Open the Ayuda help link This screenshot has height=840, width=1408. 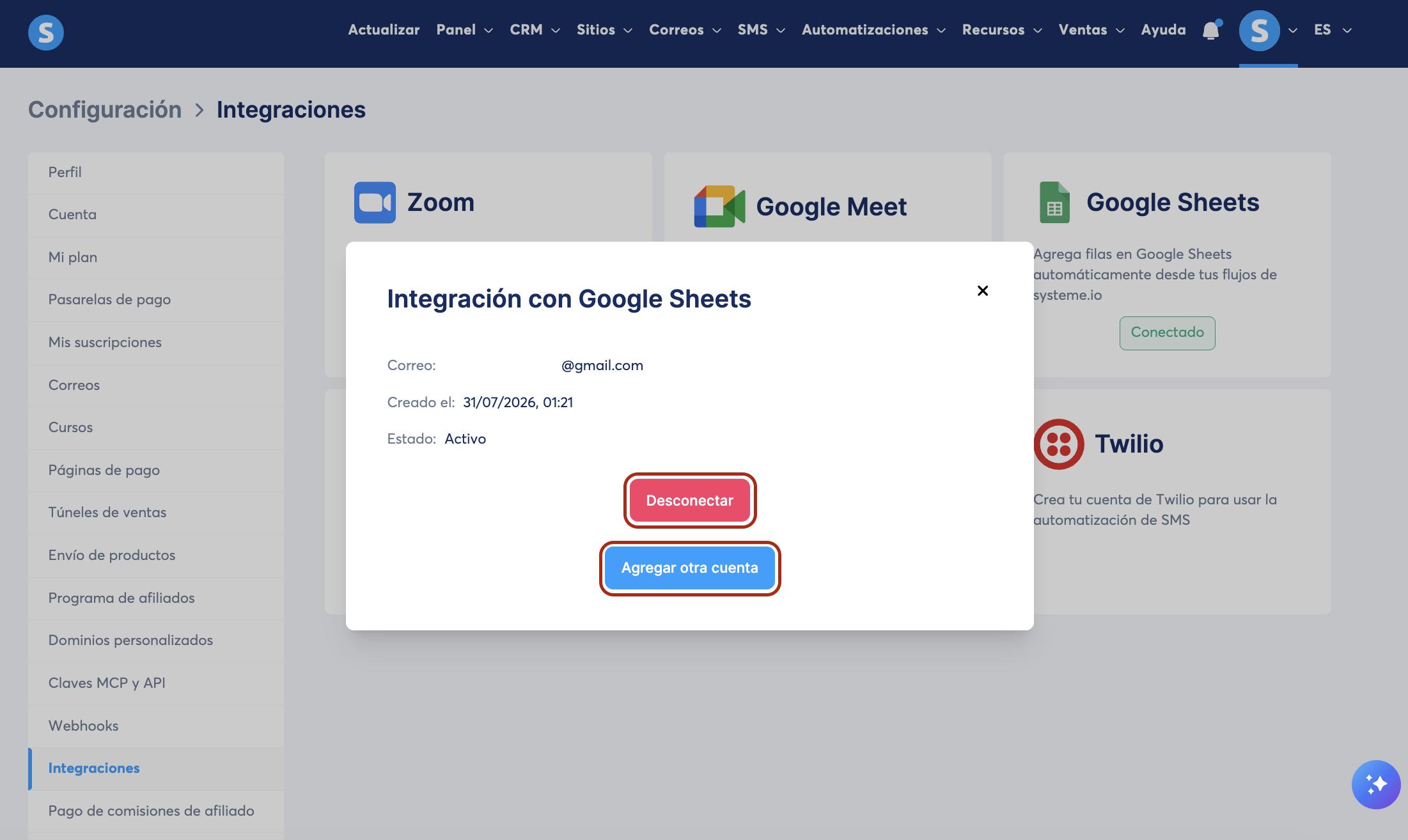[1163, 30]
